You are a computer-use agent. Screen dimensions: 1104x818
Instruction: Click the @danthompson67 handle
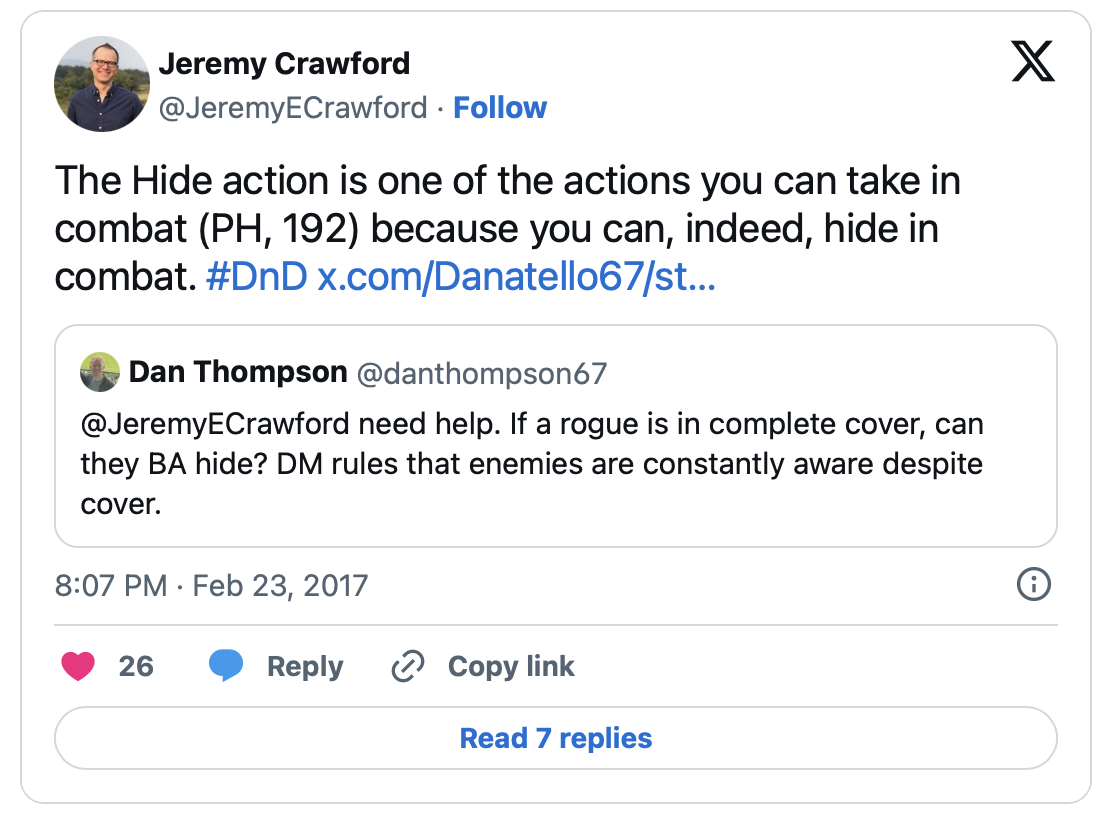point(482,374)
